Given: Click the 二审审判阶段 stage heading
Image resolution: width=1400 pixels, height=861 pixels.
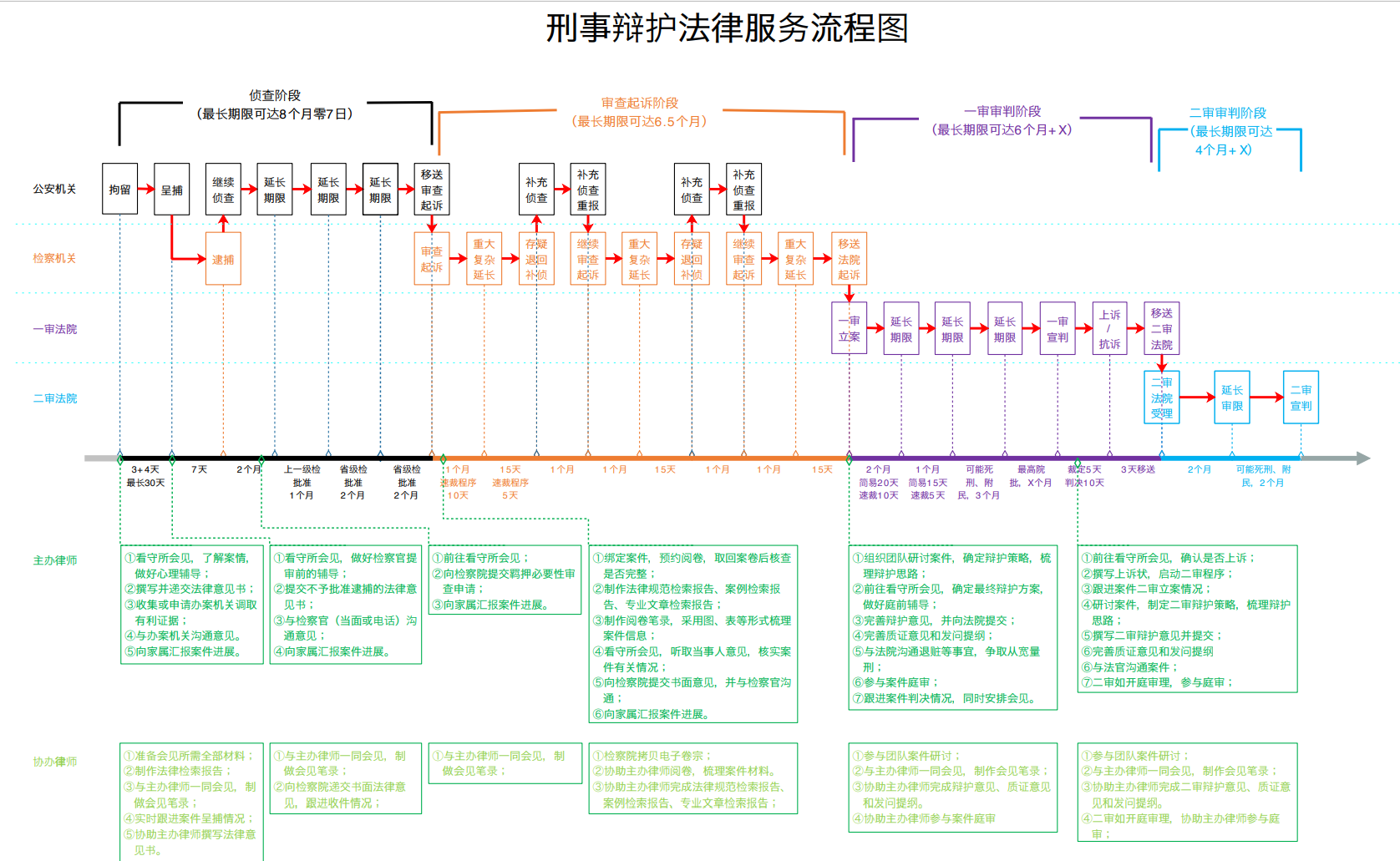Looking at the screenshot, I should pos(1228,113).
